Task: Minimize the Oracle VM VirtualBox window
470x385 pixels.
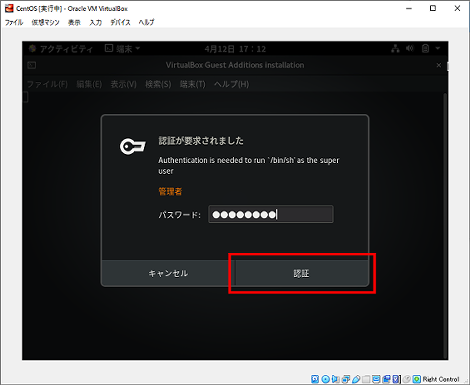Action: click(409, 8)
